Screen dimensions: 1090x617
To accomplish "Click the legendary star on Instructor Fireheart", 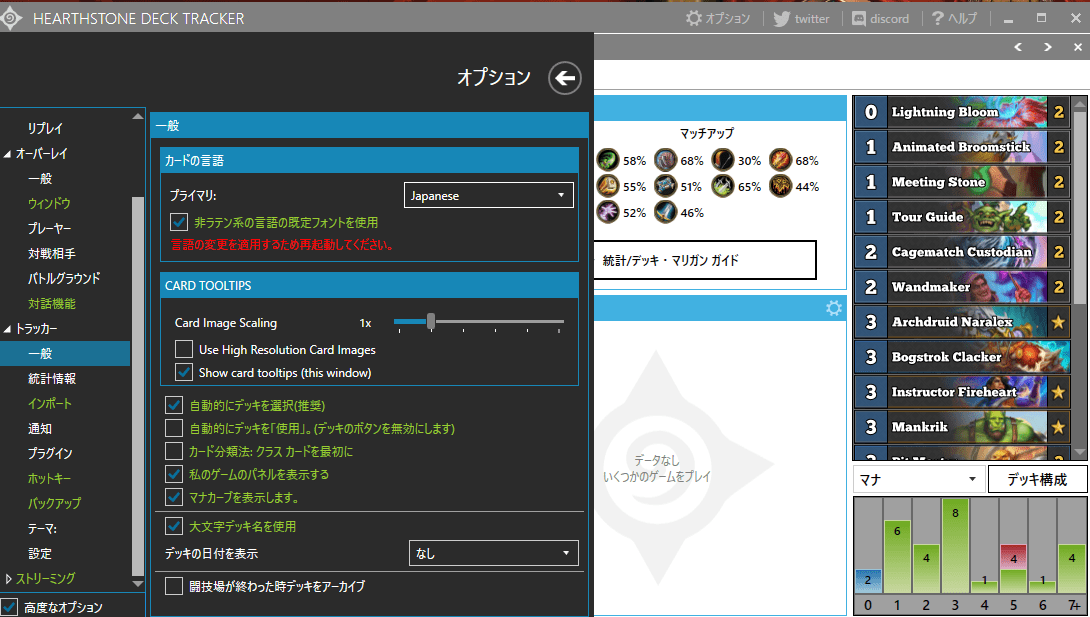I will coord(1058,393).
